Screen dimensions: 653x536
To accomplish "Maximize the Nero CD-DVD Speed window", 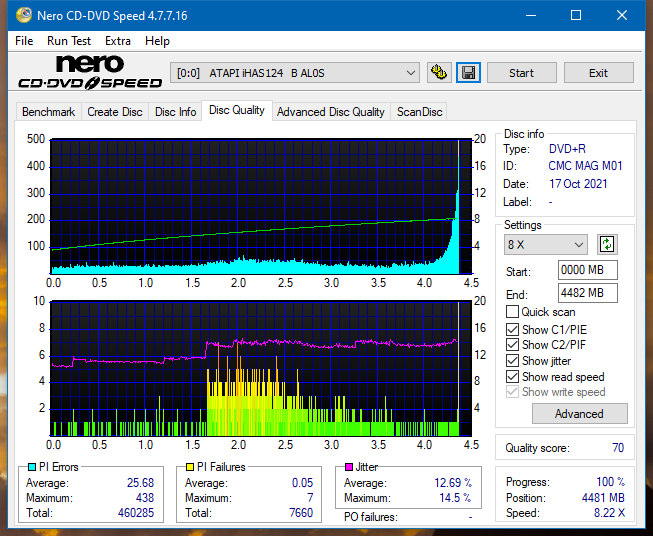I will [x=576, y=15].
